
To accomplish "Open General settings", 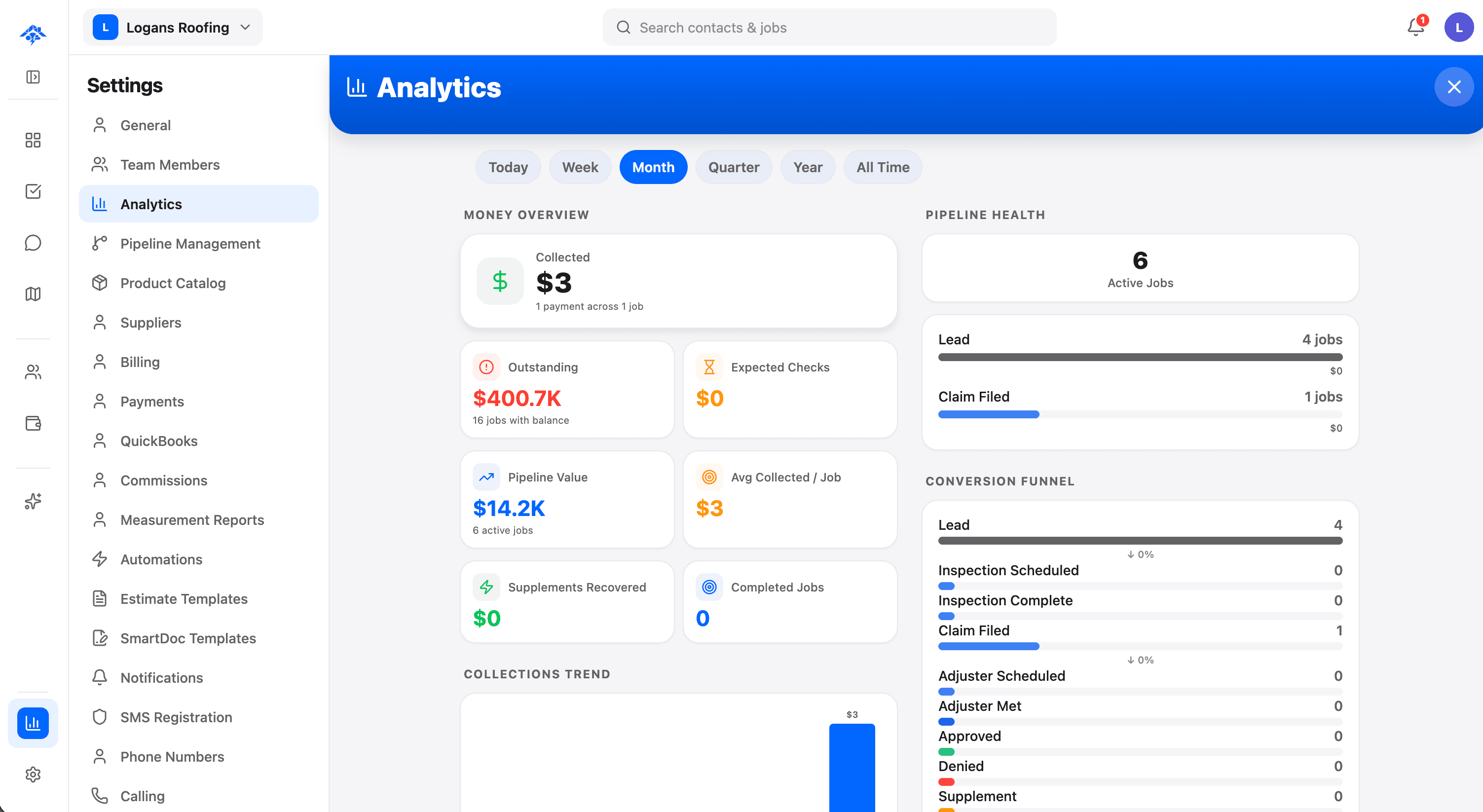I will tap(199, 125).
